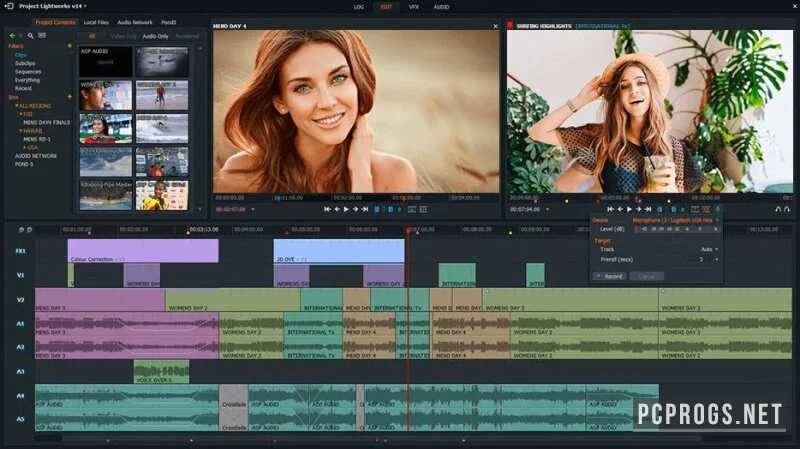The width and height of the screenshot is (800, 449).
Task: Click the remove edit icon in sequence viewer
Action: point(695,209)
